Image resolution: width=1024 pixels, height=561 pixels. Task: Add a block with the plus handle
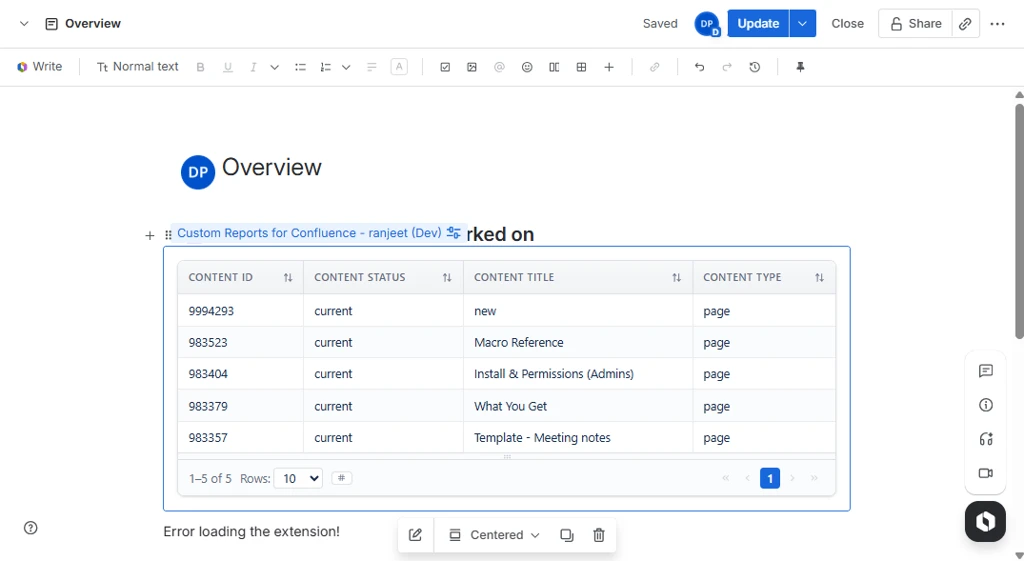(150, 235)
